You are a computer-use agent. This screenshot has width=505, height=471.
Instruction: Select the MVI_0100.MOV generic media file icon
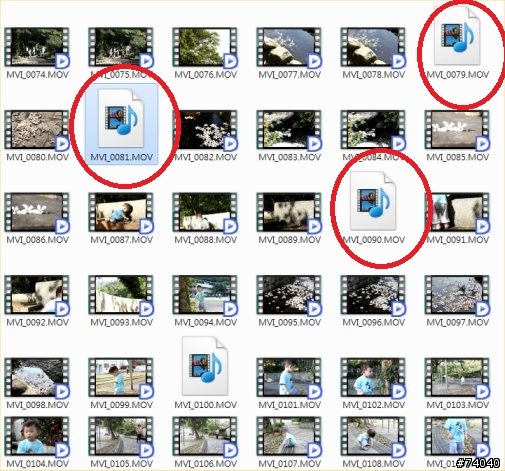pyautogui.click(x=205, y=366)
